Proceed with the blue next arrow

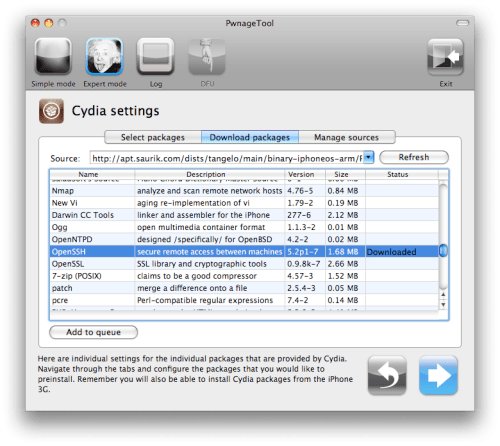[x=438, y=375]
